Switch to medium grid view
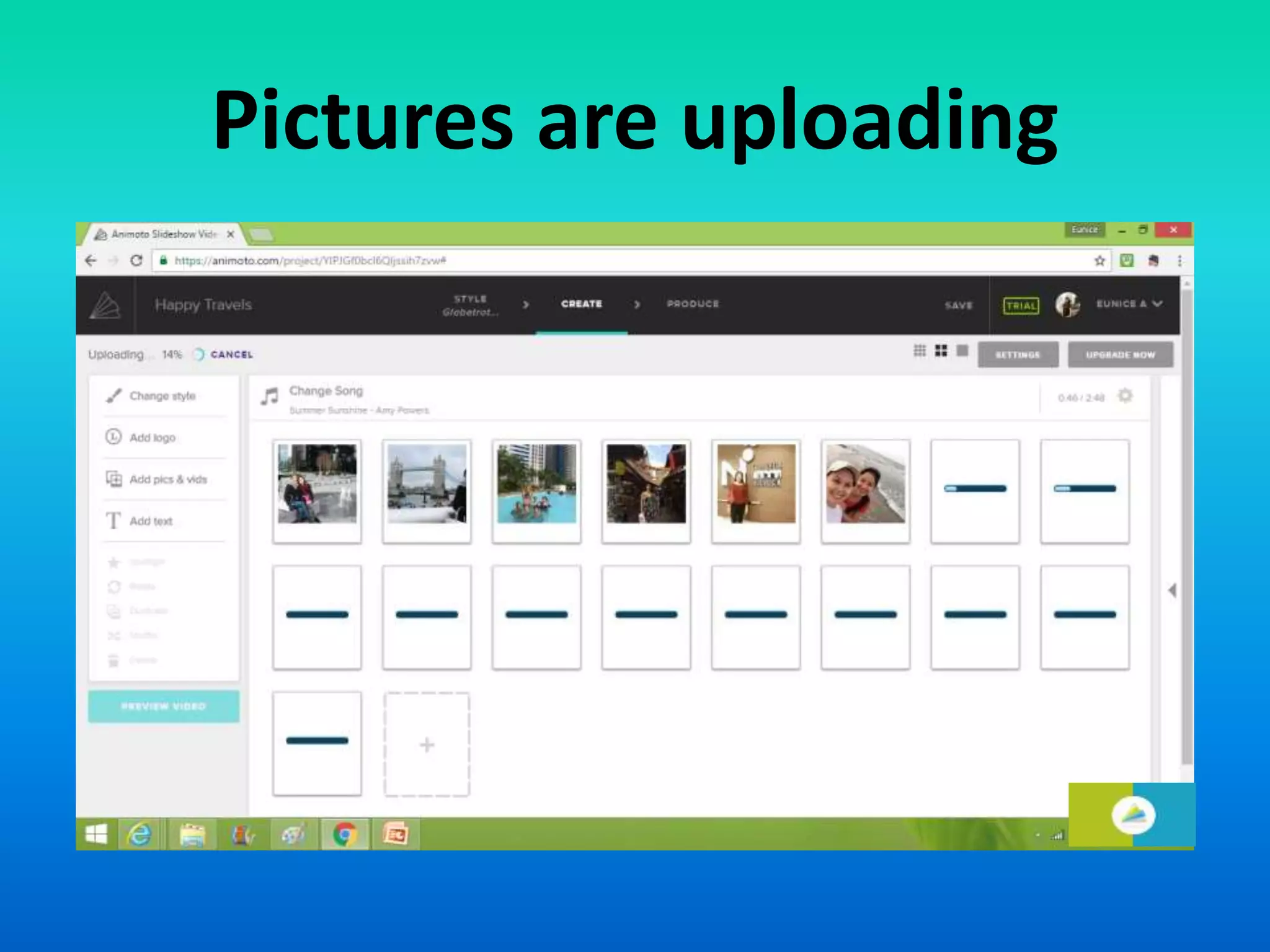 (x=941, y=351)
